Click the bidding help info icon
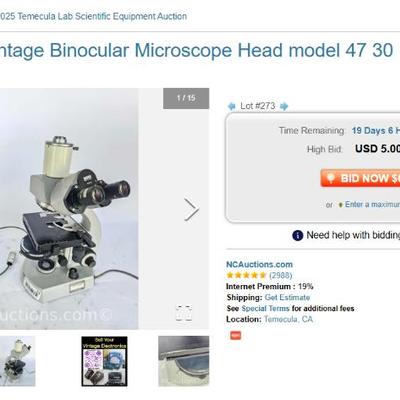Screen dimensions: 400x400 [297, 235]
